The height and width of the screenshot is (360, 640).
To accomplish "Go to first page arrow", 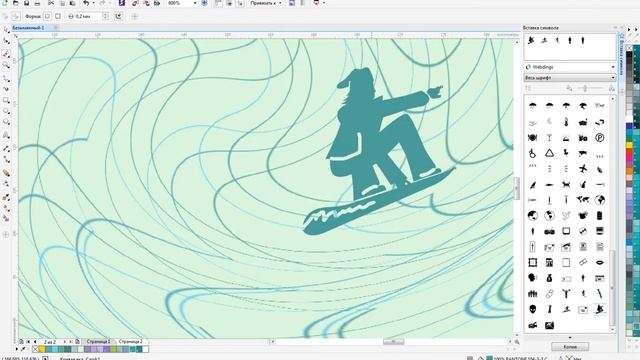I will [28, 342].
